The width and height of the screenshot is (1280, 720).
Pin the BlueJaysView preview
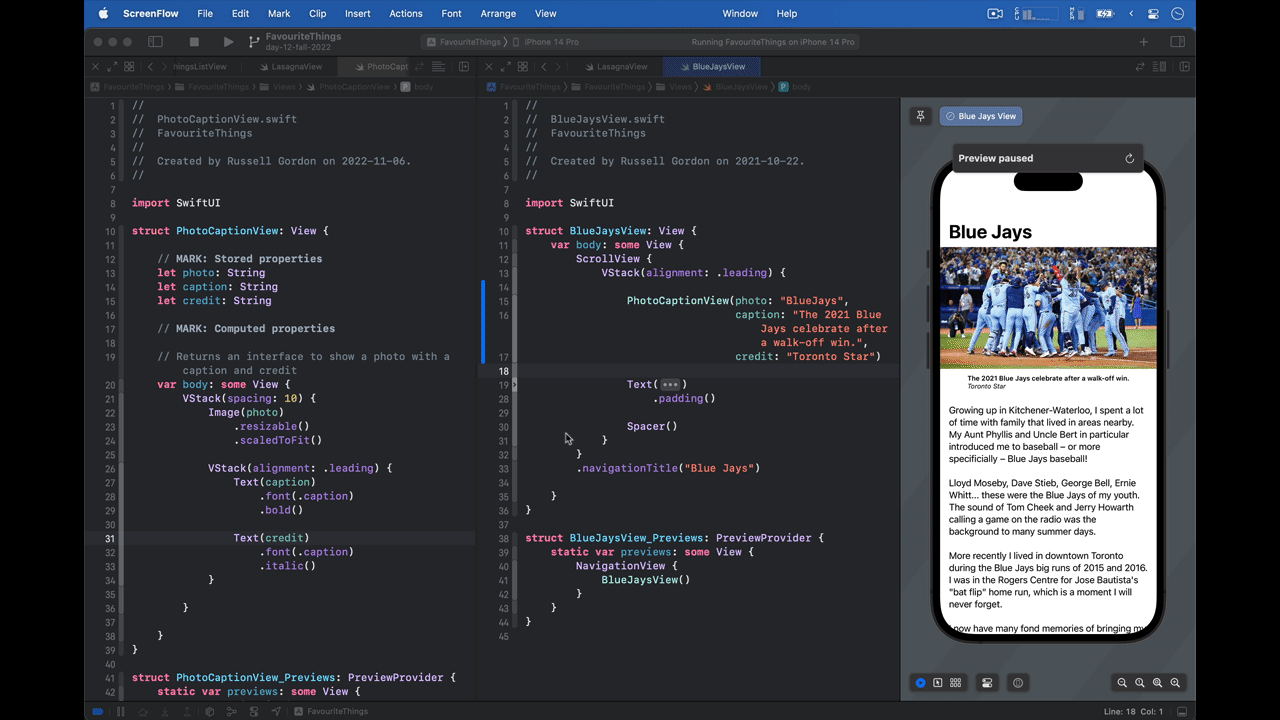(x=920, y=115)
